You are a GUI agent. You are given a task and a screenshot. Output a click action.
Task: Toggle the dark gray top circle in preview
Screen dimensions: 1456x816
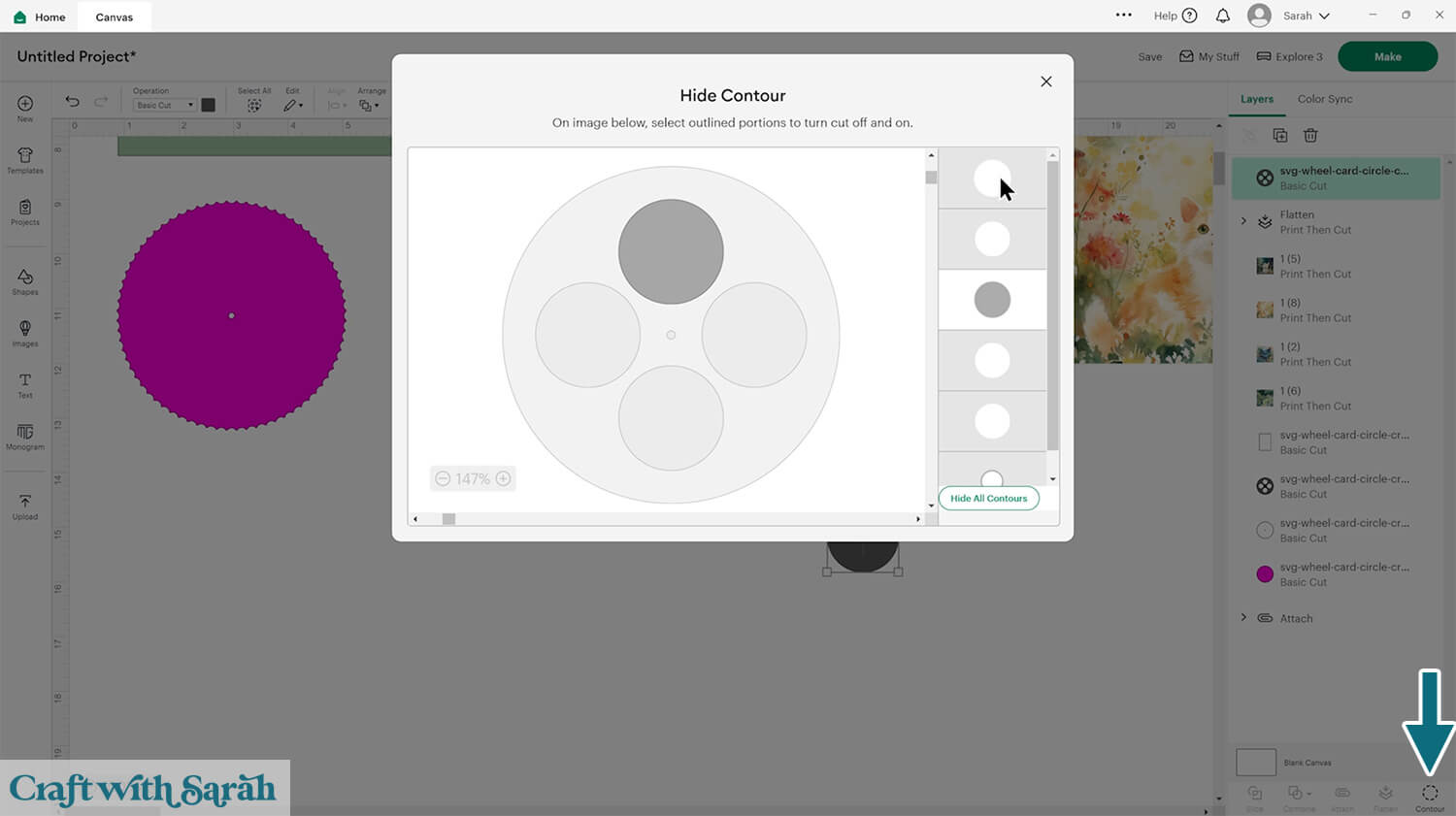point(671,251)
